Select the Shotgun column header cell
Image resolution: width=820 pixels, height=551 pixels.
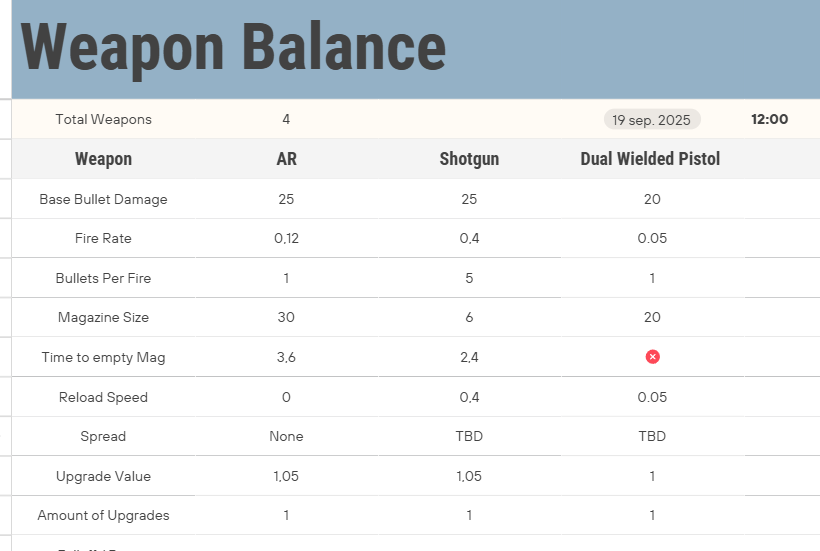[x=469, y=159]
